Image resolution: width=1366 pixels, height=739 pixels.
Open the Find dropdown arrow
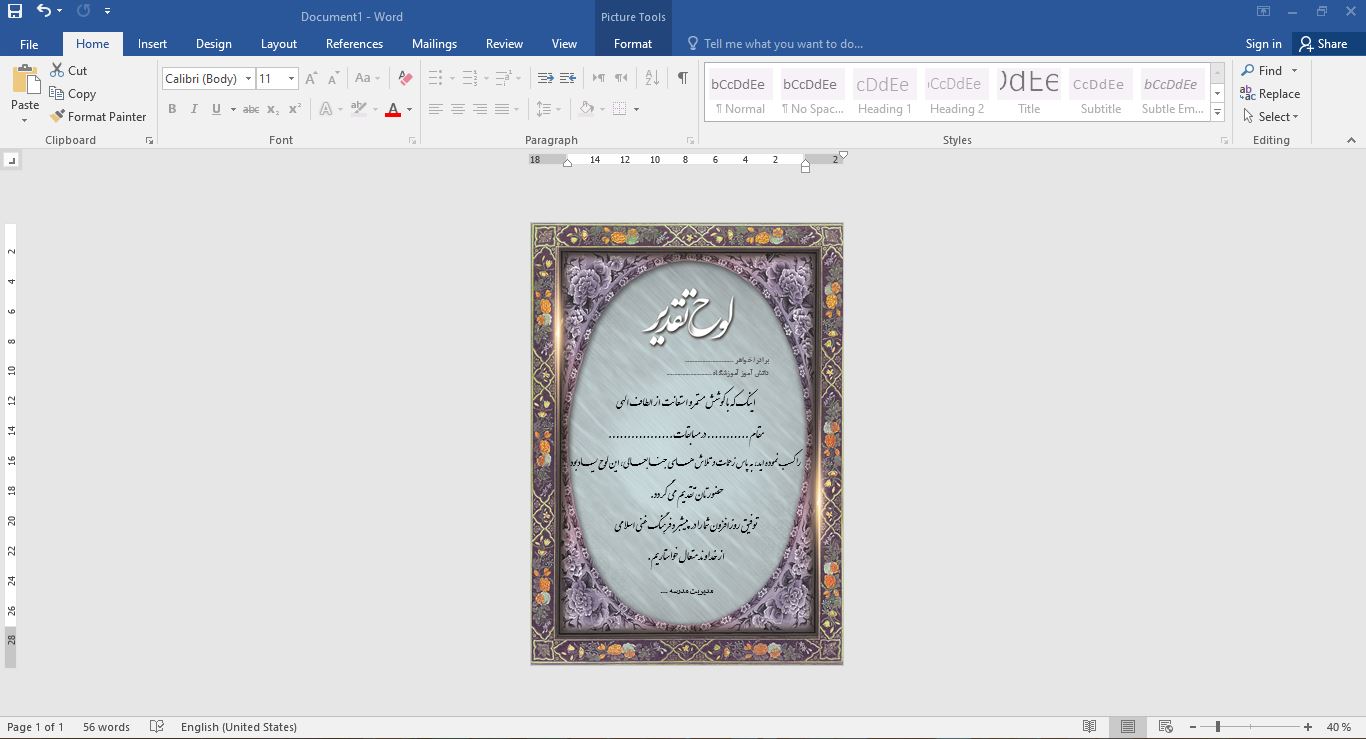1294,70
